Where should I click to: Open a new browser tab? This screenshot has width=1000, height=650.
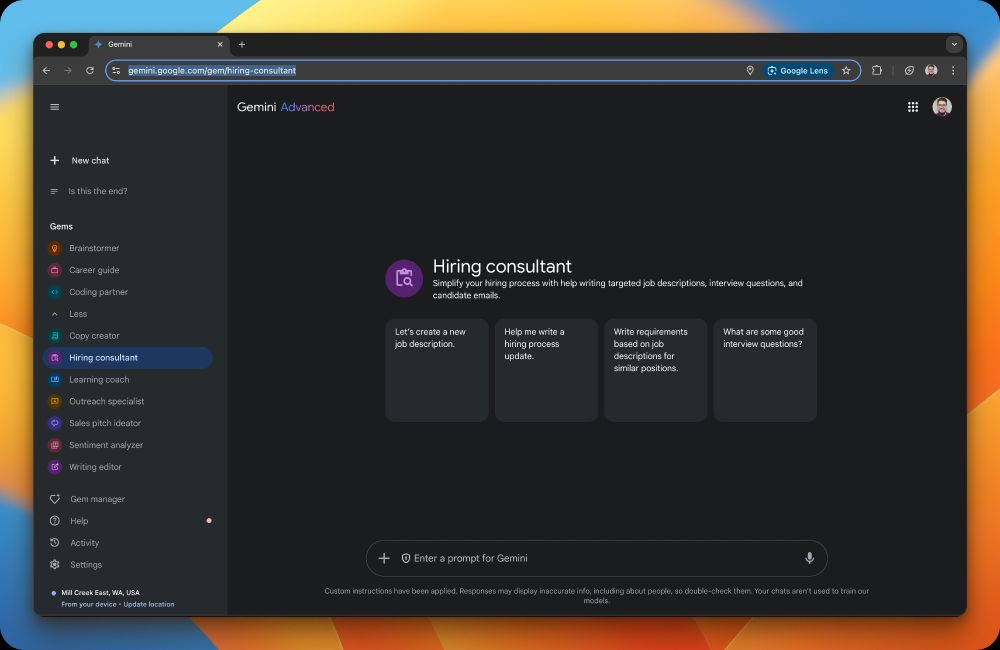242,45
